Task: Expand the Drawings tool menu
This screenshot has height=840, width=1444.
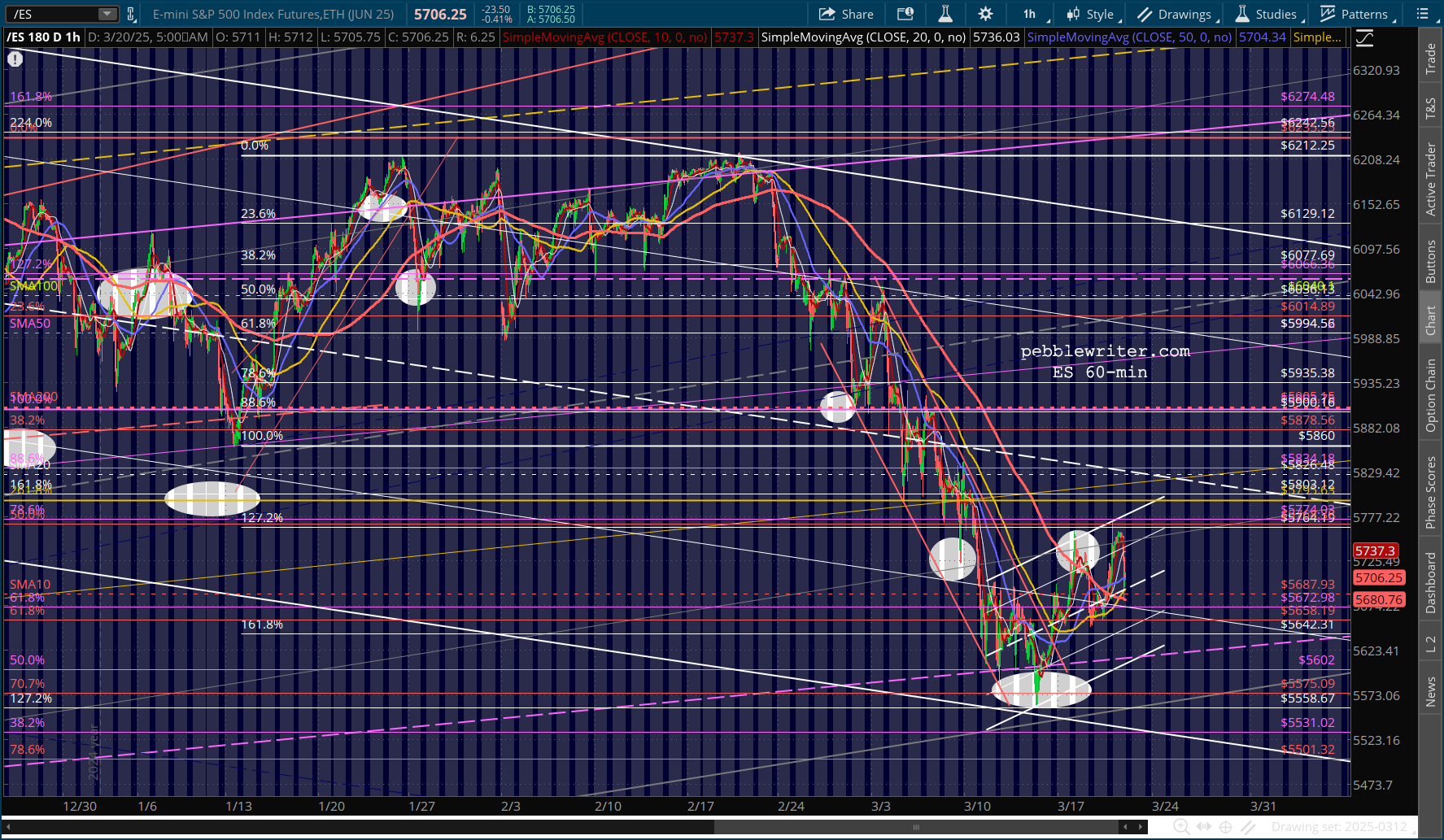Action: (1175, 14)
